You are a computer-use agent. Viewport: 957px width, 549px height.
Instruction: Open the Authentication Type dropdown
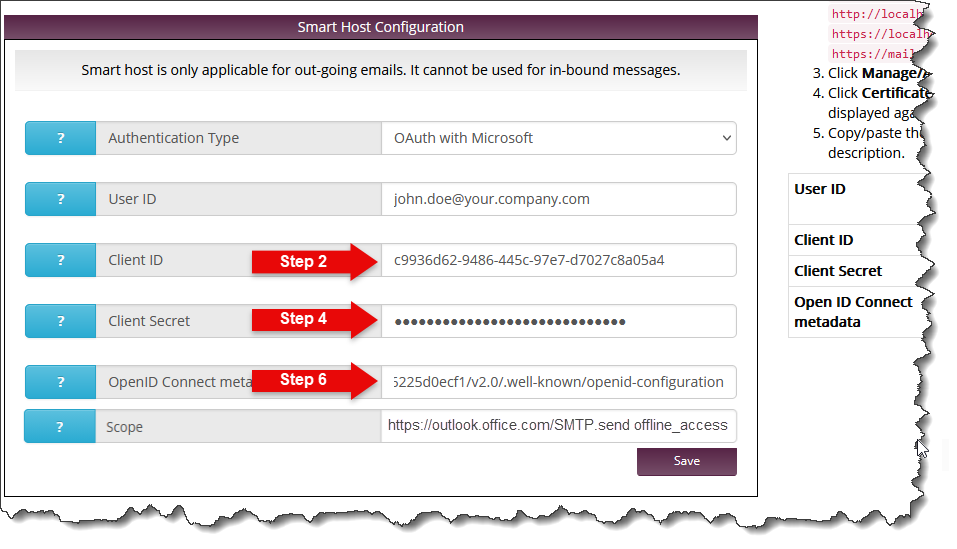pos(558,138)
